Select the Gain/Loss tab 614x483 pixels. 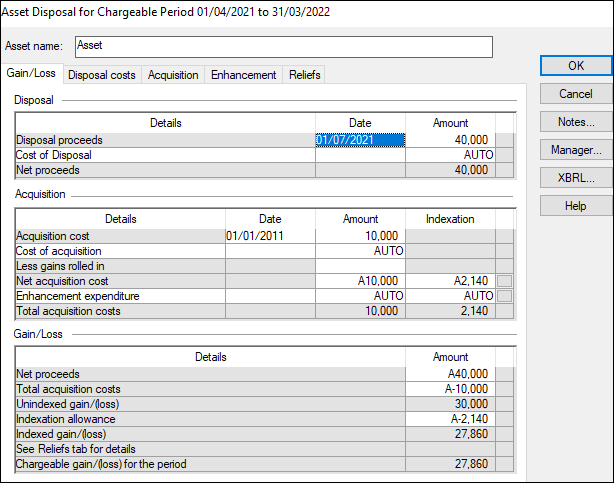point(31,75)
